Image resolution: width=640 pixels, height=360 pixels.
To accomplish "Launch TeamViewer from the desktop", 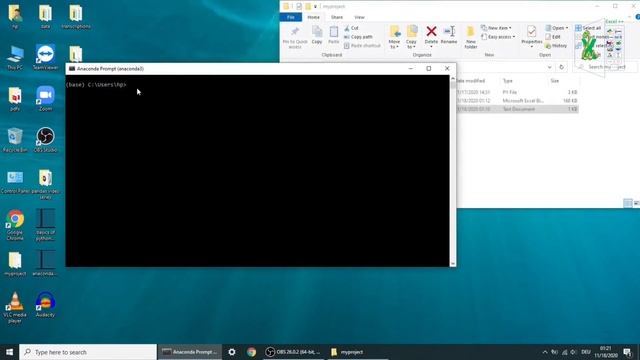I will pos(45,58).
